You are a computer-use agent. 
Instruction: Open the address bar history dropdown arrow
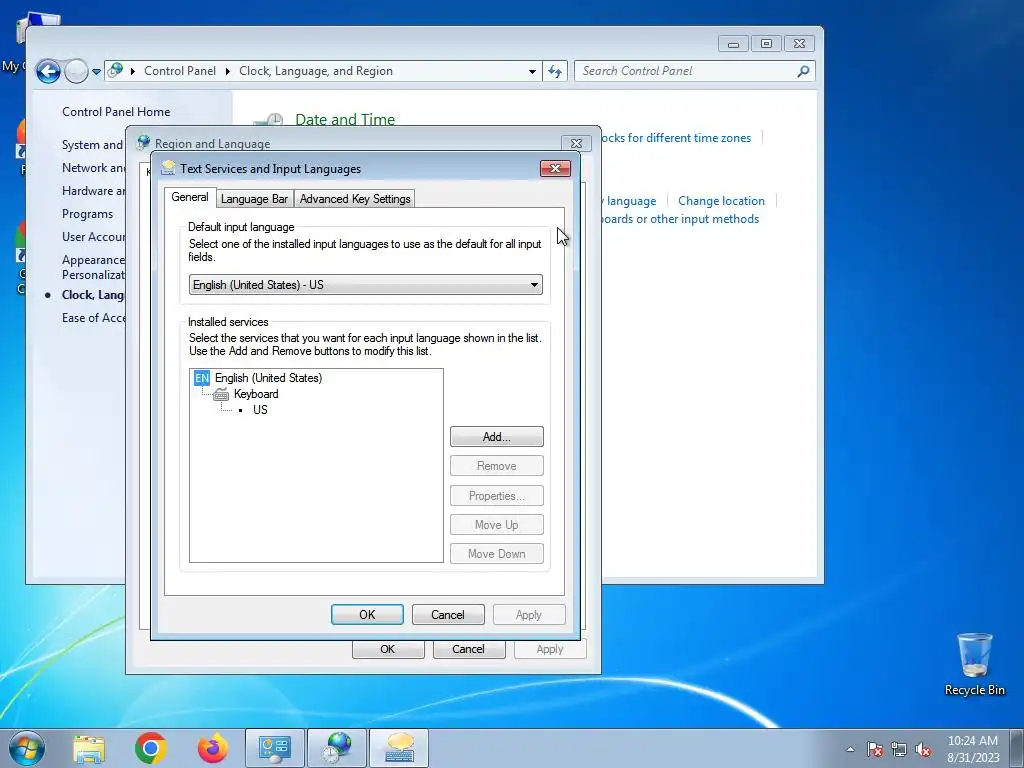click(x=532, y=71)
